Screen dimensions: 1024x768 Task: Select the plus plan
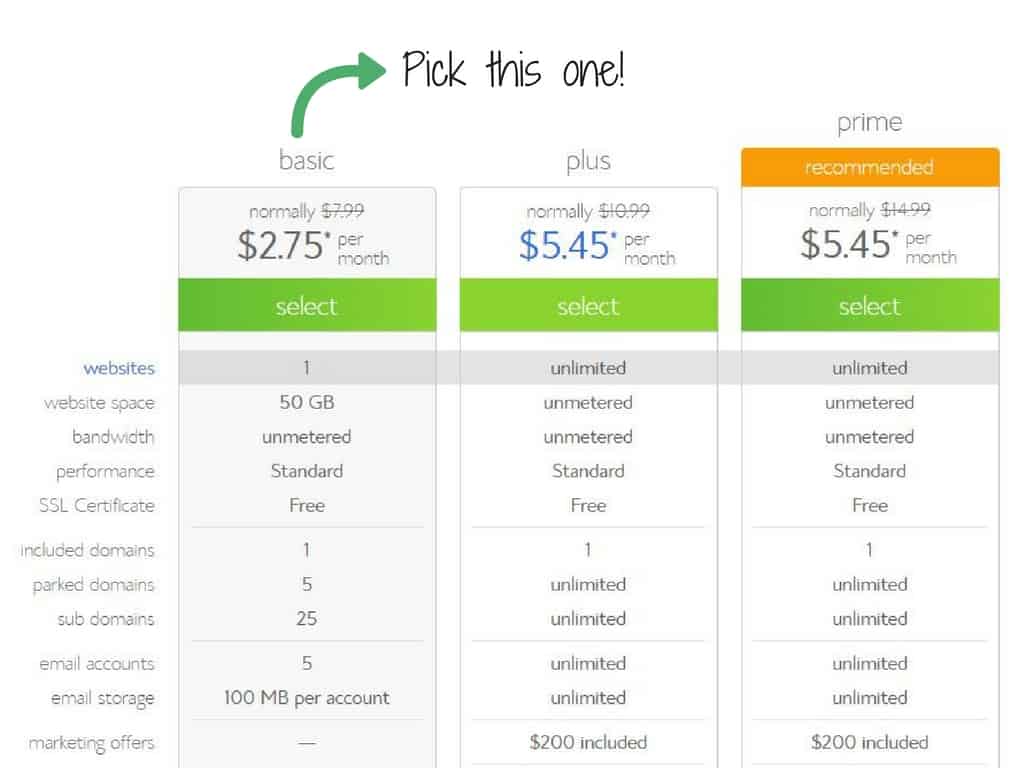tap(588, 306)
